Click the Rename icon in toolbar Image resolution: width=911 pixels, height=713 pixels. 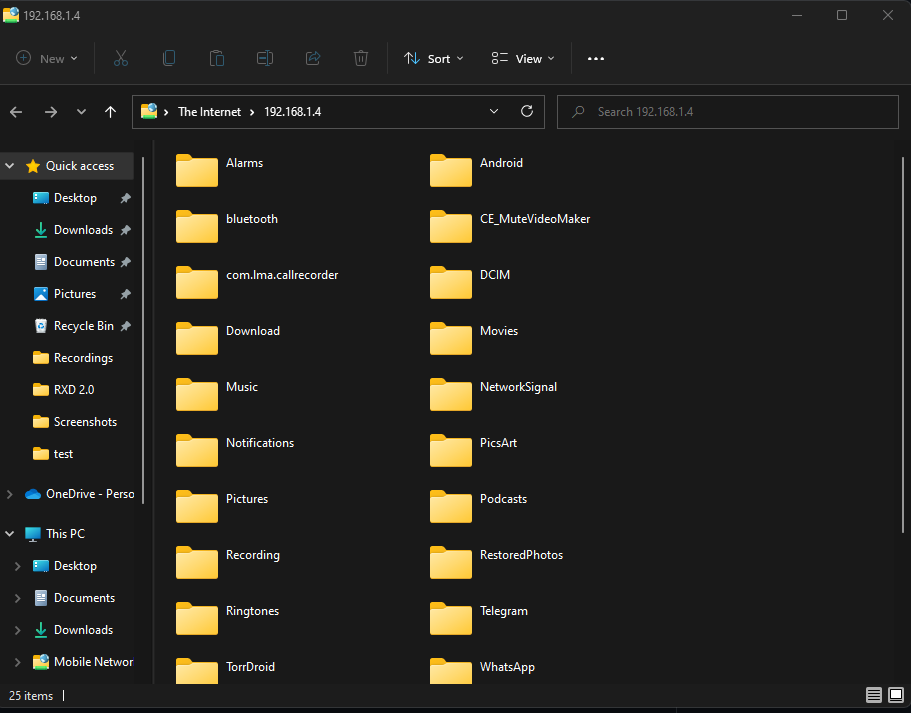tap(265, 58)
